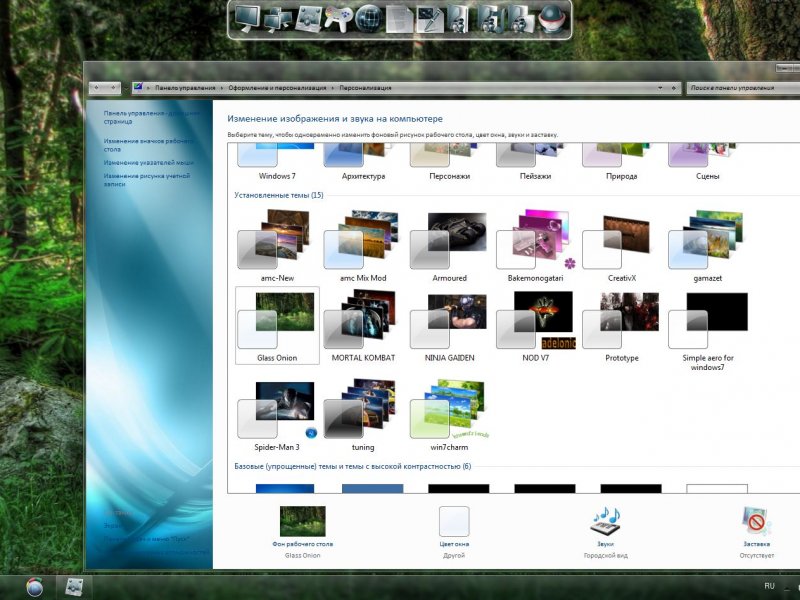Click Оформление и персонализация breadcrumb segment
The width and height of the screenshot is (800, 600).
(x=277, y=88)
